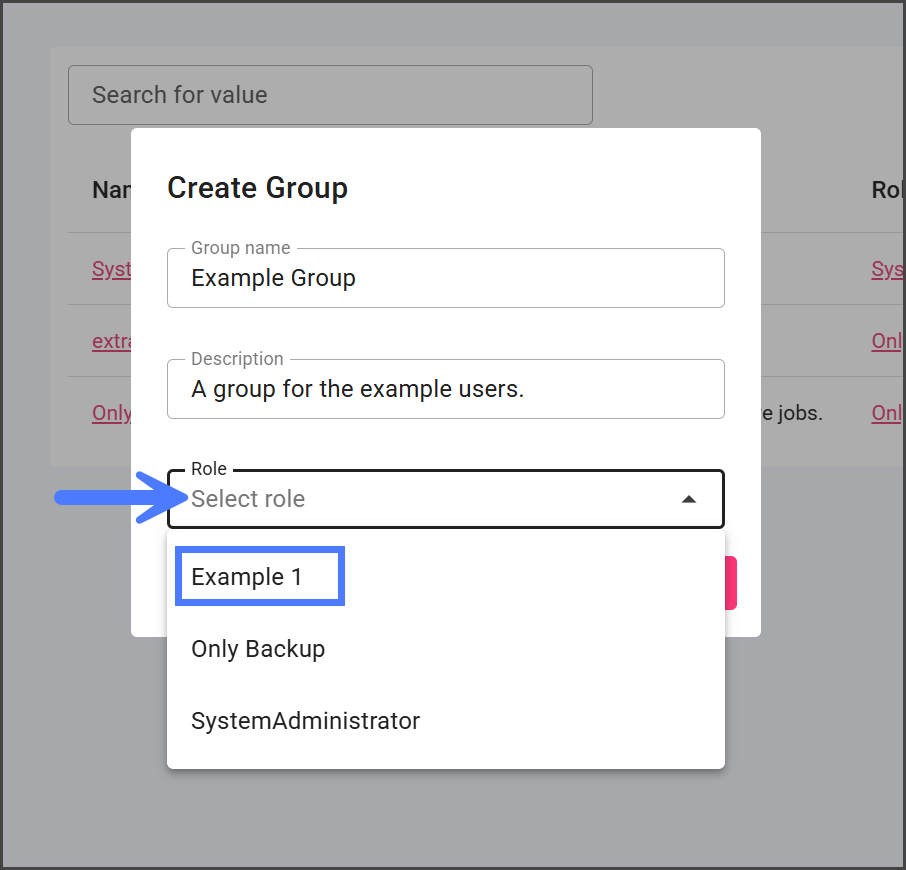The height and width of the screenshot is (870, 906).
Task: Follow the third row's 'Onl' role link
Action: [x=887, y=413]
